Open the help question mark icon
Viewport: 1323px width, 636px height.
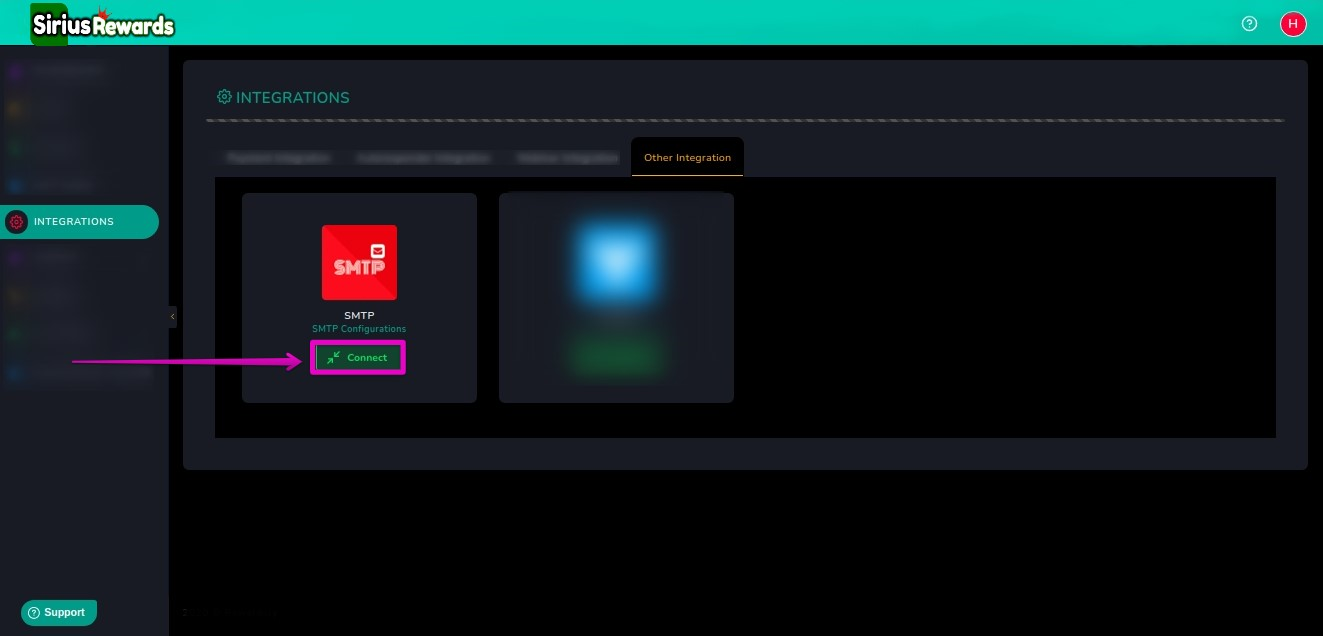click(1249, 24)
